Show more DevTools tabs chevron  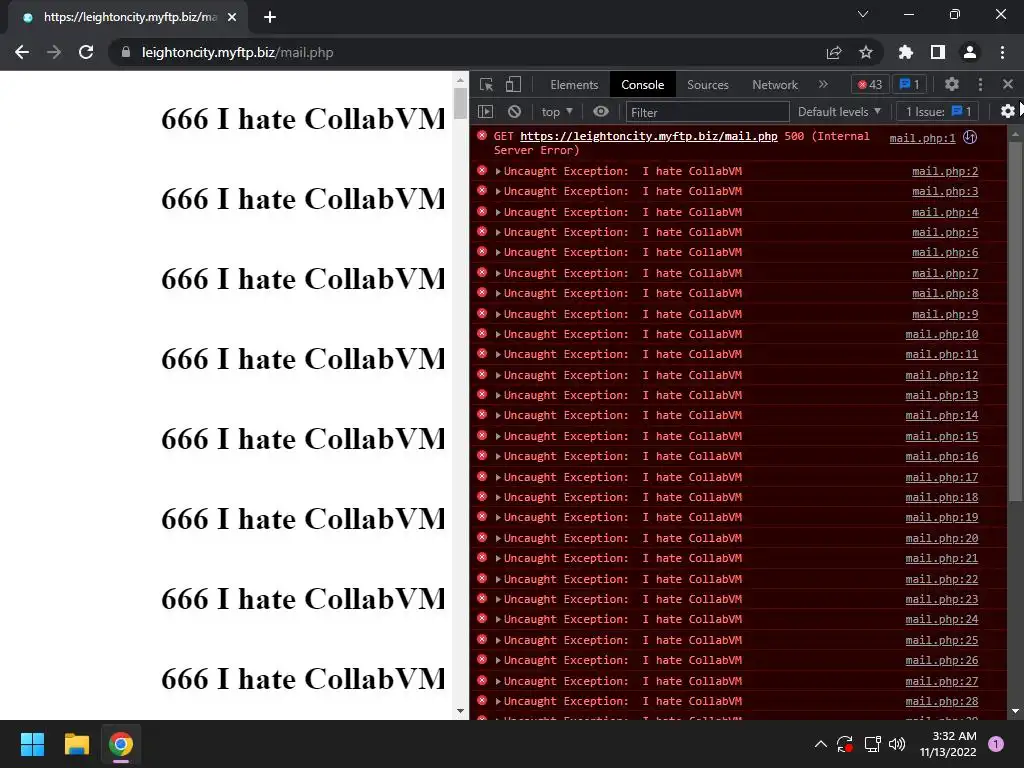pos(823,84)
